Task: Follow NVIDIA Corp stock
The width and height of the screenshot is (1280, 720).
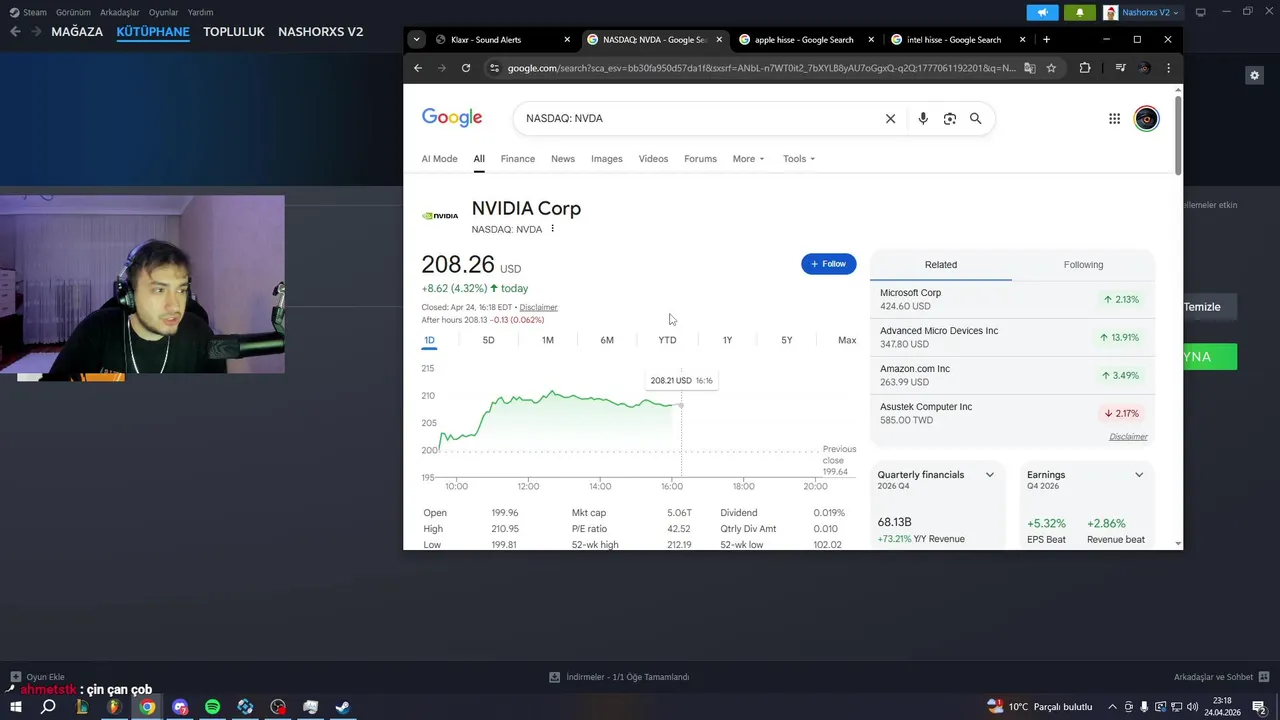Action: pos(828,264)
